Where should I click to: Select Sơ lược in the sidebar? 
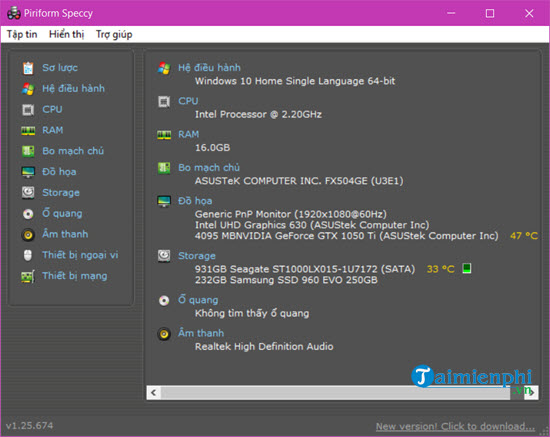60,67
